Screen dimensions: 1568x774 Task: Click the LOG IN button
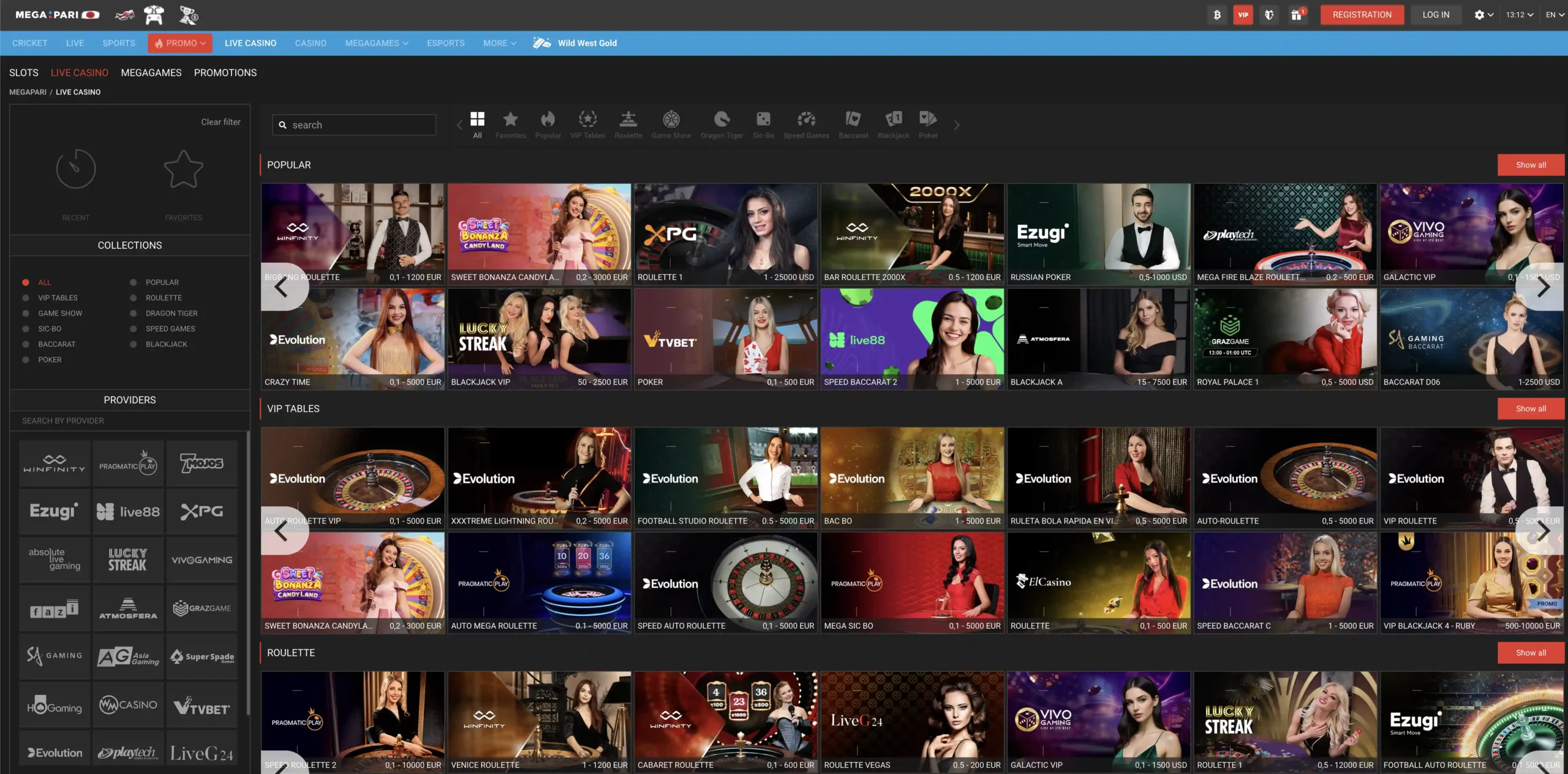click(1436, 15)
